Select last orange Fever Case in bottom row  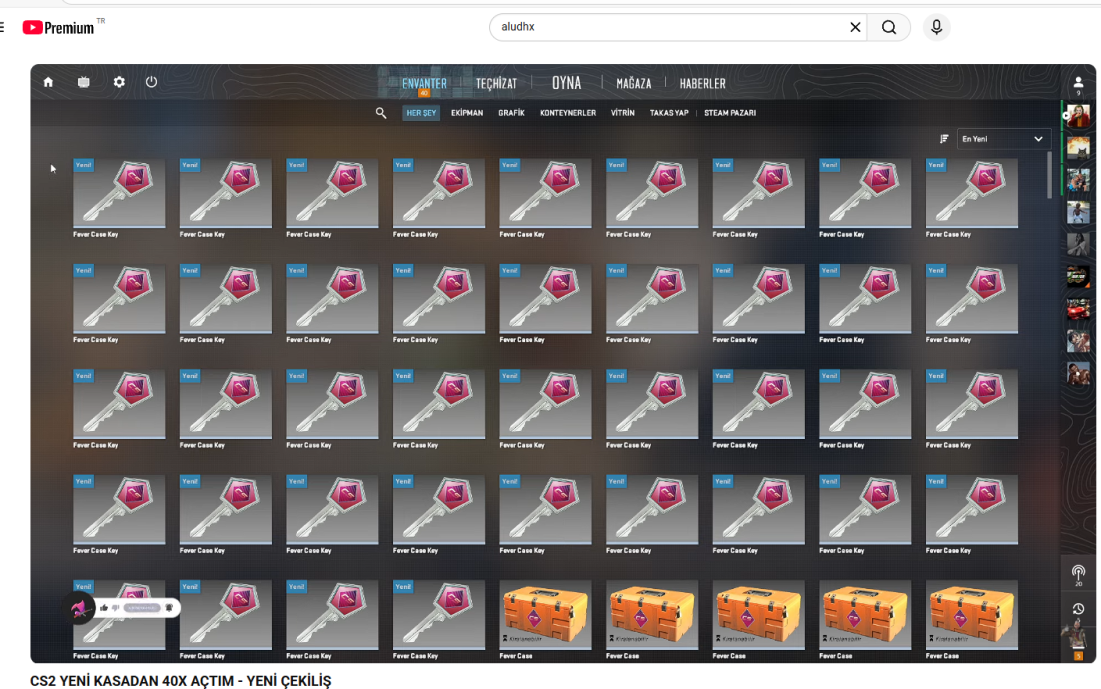(x=972, y=613)
